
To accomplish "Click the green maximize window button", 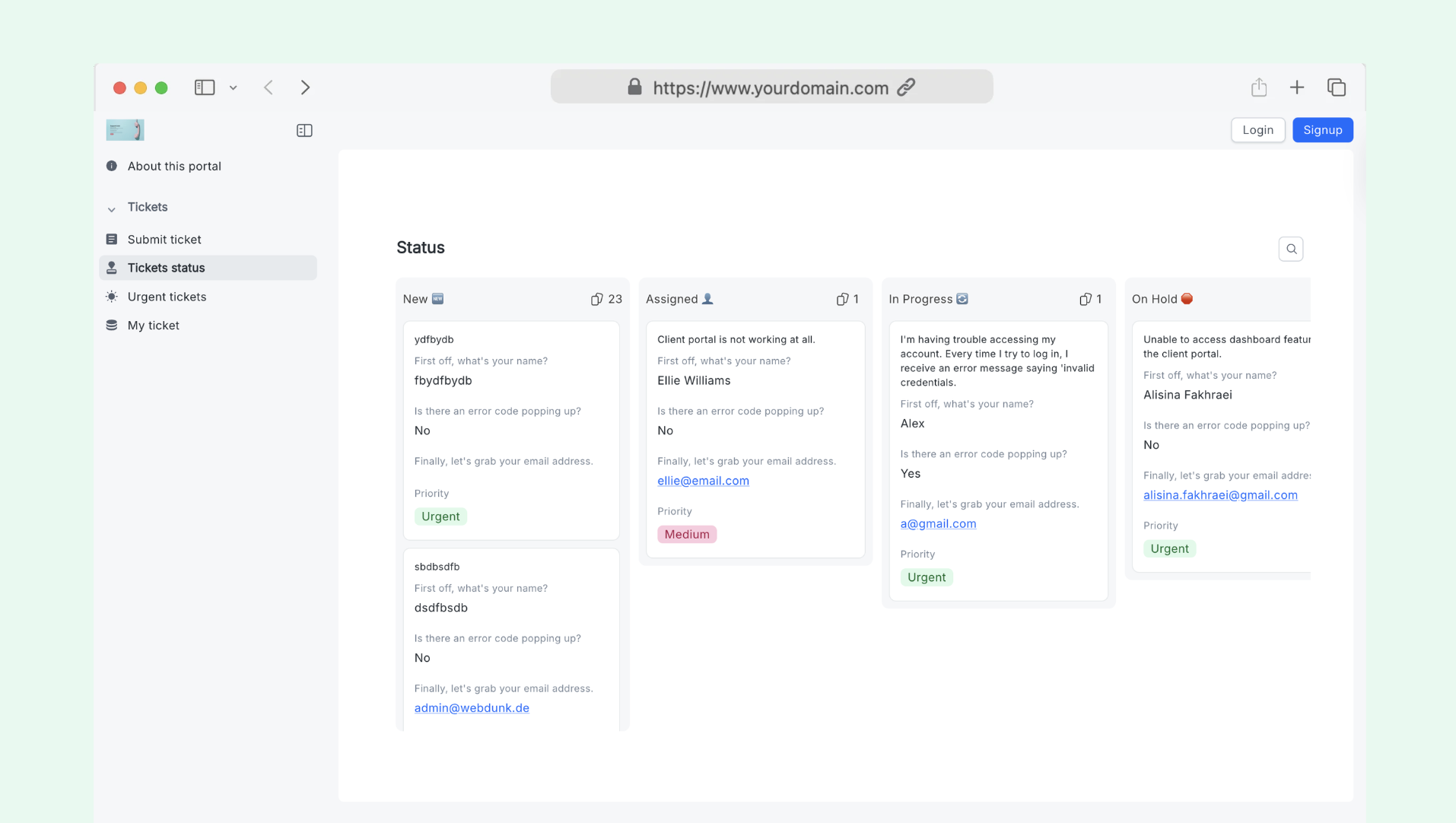I will click(161, 87).
